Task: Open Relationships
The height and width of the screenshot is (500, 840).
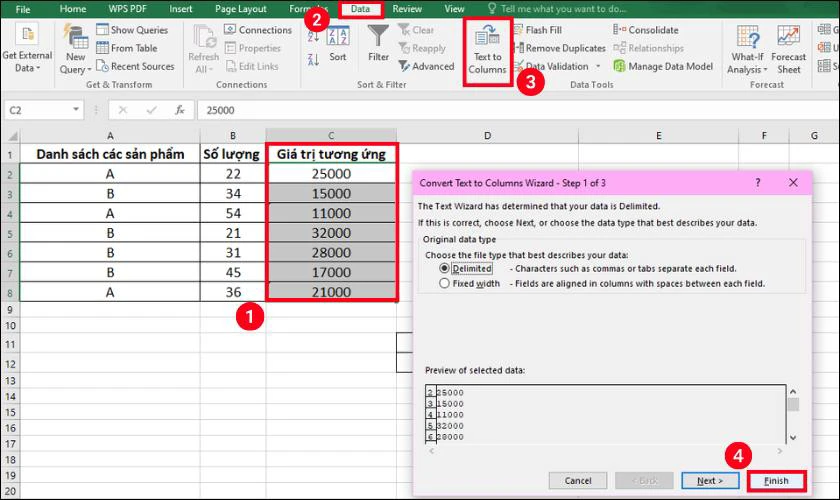Action: pyautogui.click(x=648, y=48)
